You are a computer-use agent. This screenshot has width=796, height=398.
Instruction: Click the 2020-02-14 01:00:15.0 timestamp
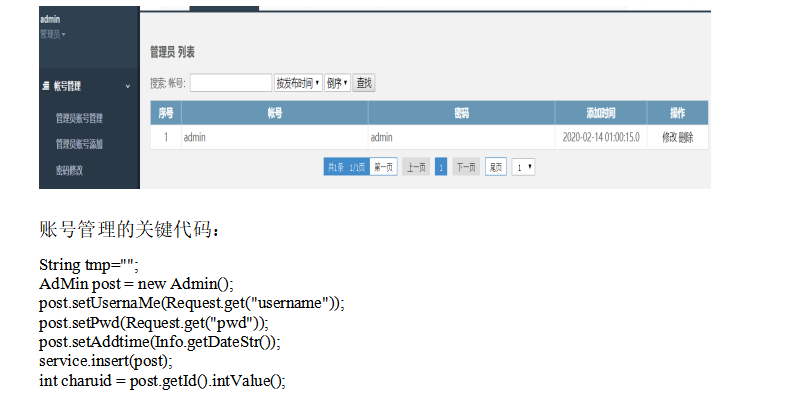pos(601,137)
